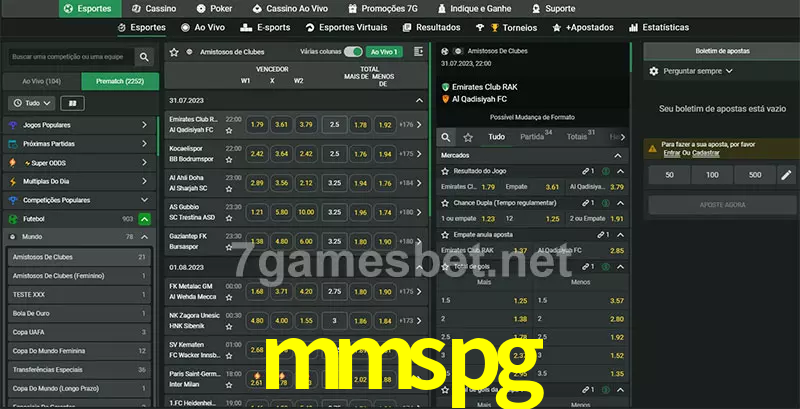Click the competition or team search field

tap(71, 57)
